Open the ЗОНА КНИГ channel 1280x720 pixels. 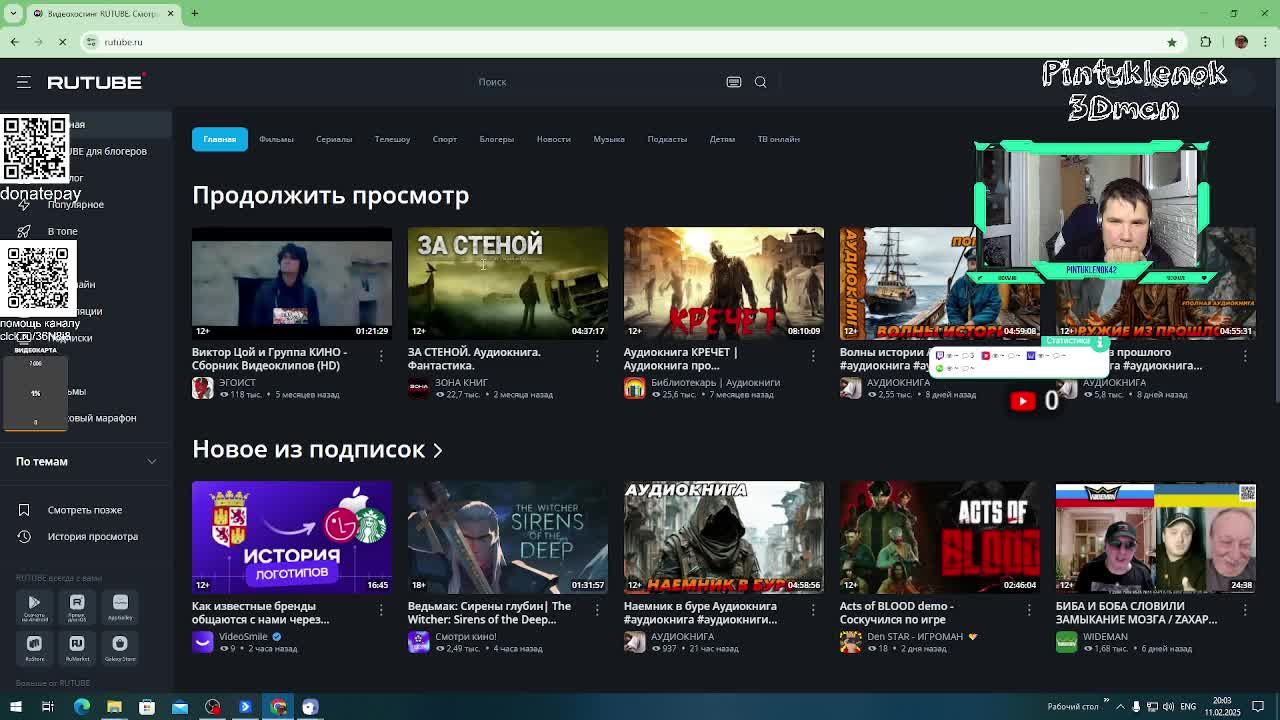(x=461, y=382)
